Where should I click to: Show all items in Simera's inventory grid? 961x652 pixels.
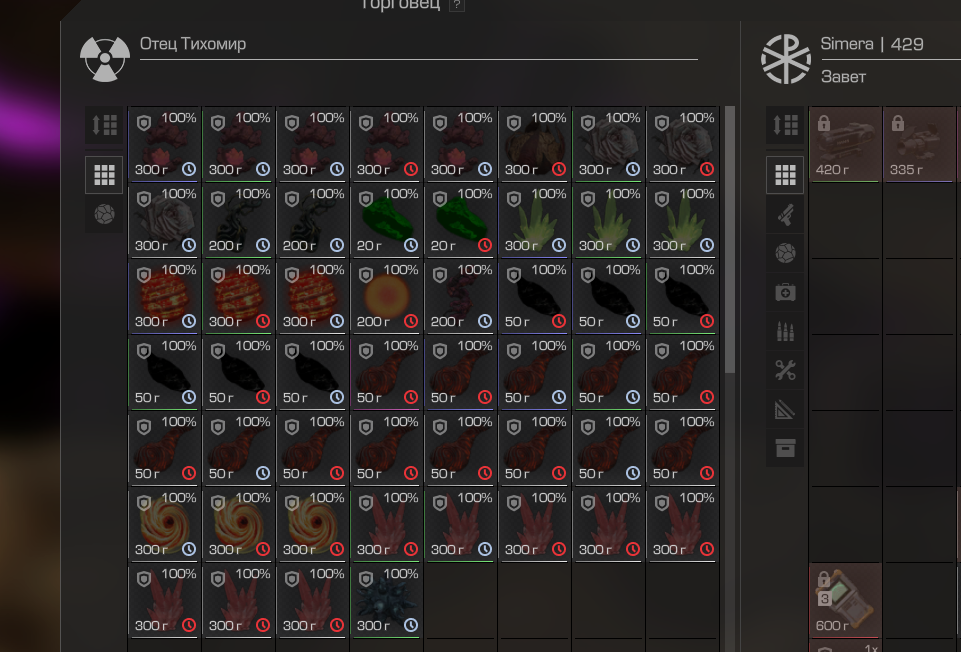tap(784, 175)
